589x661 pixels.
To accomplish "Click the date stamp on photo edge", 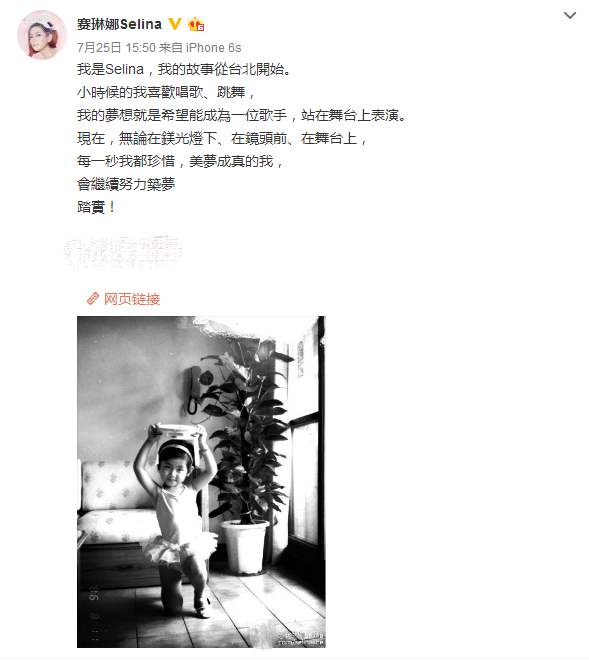I will tap(95, 613).
